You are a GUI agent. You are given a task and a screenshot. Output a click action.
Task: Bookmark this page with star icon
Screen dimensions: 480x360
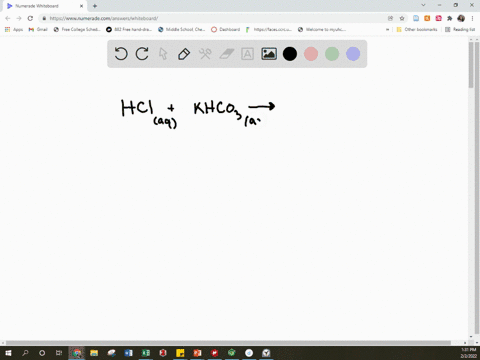tap(402, 18)
